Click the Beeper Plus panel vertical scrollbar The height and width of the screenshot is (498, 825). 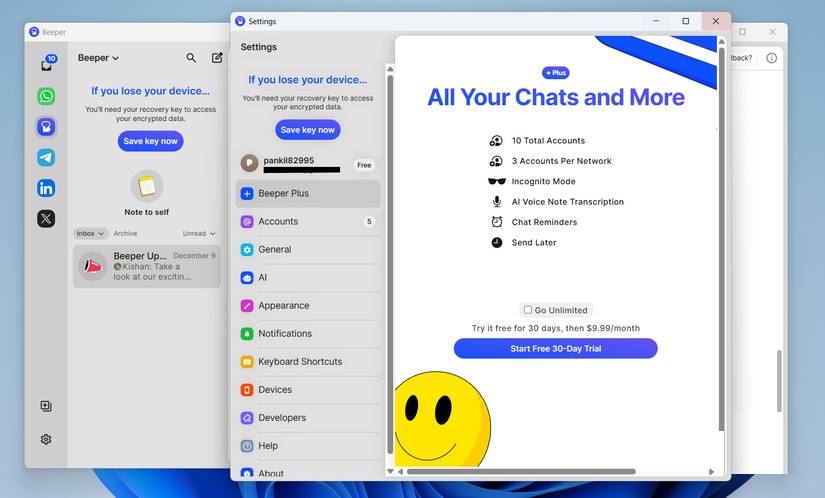tap(721, 239)
